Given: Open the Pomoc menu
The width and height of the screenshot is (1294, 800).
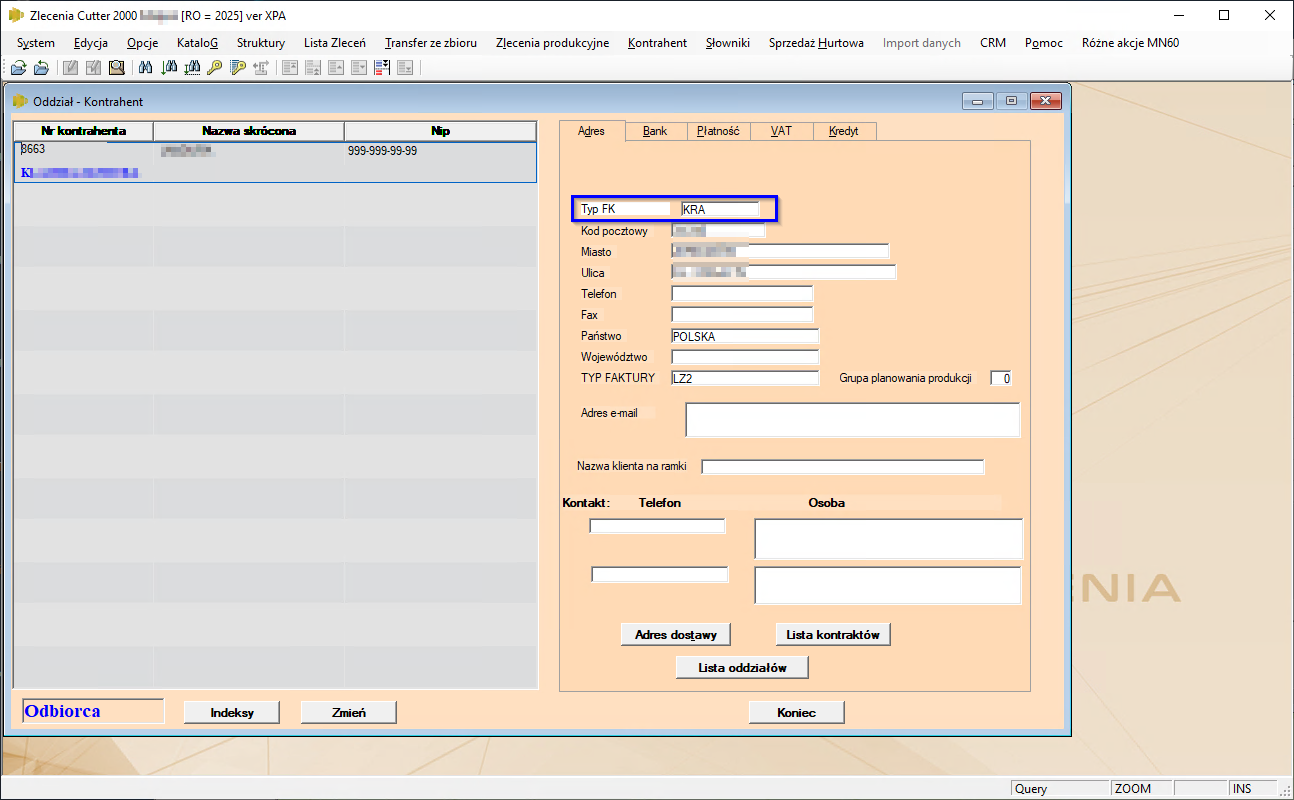Looking at the screenshot, I should pos(1044,43).
